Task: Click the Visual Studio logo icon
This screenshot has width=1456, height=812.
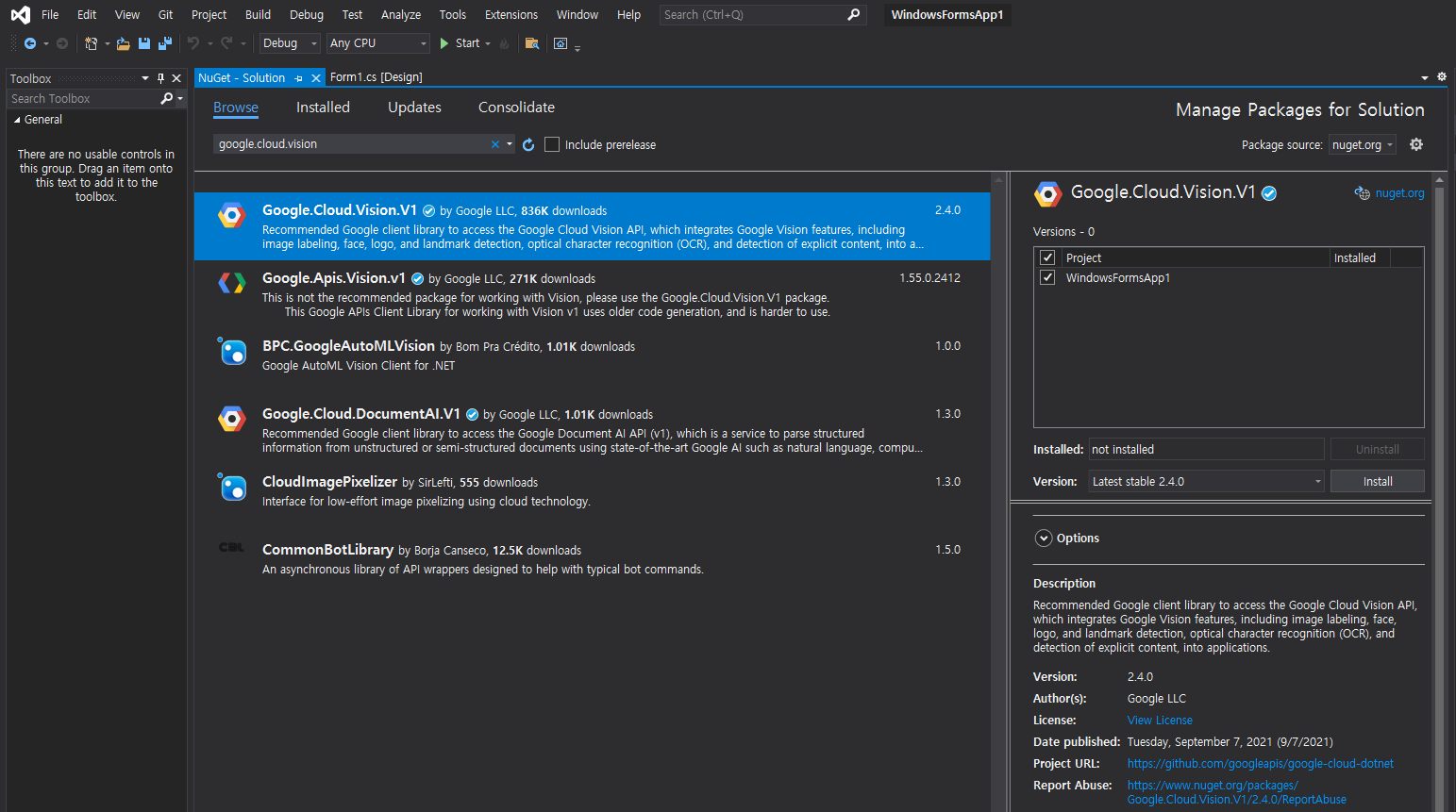Action: coord(20,15)
